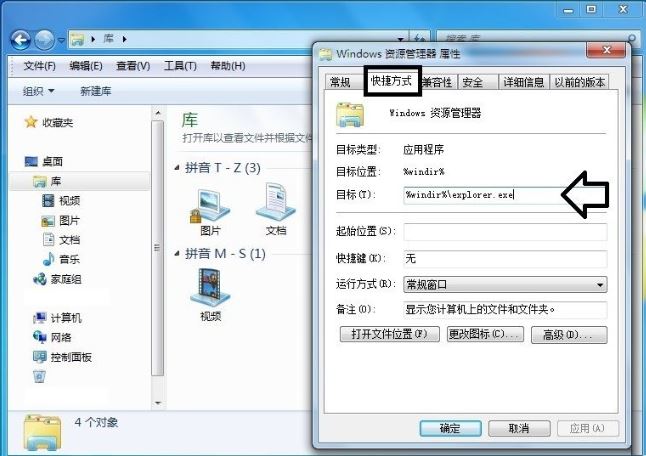Click the 收藏夹 star icon

pyautogui.click(x=31, y=122)
